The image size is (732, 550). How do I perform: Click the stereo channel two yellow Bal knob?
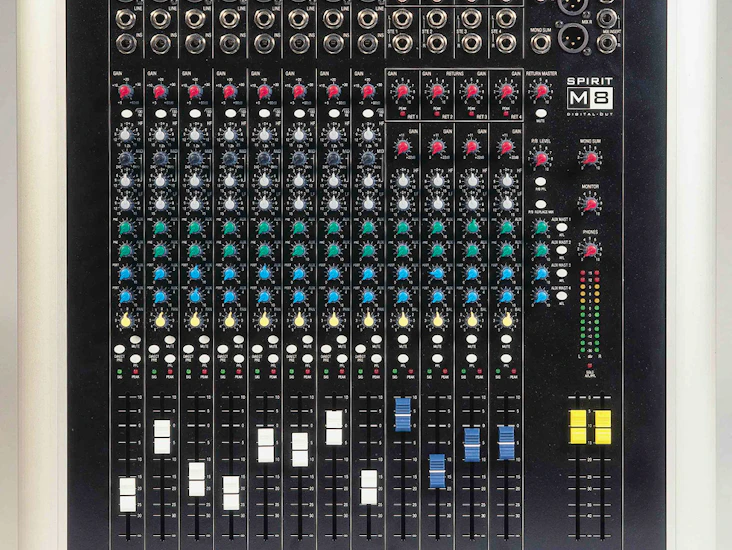pos(437,320)
